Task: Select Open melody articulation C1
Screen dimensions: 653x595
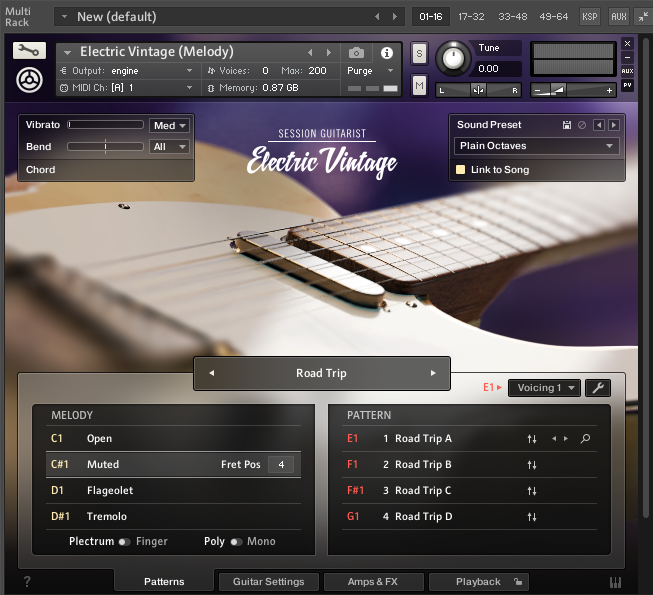Action: click(x=173, y=438)
